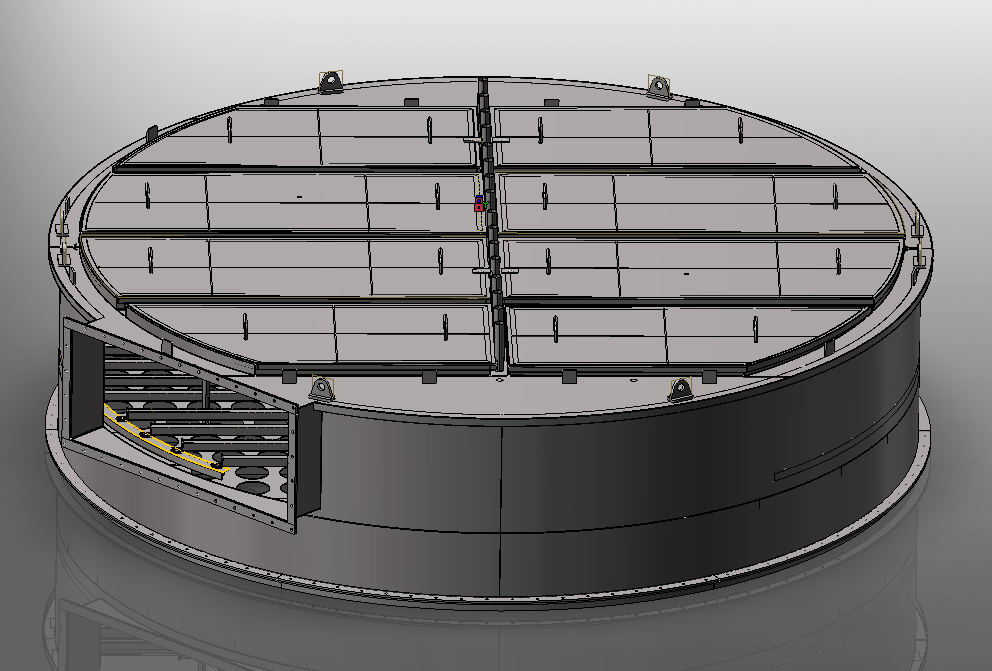Select the rear-left lifting lug on top rim
Image resolution: width=992 pixels, height=671 pixels.
coord(330,82)
